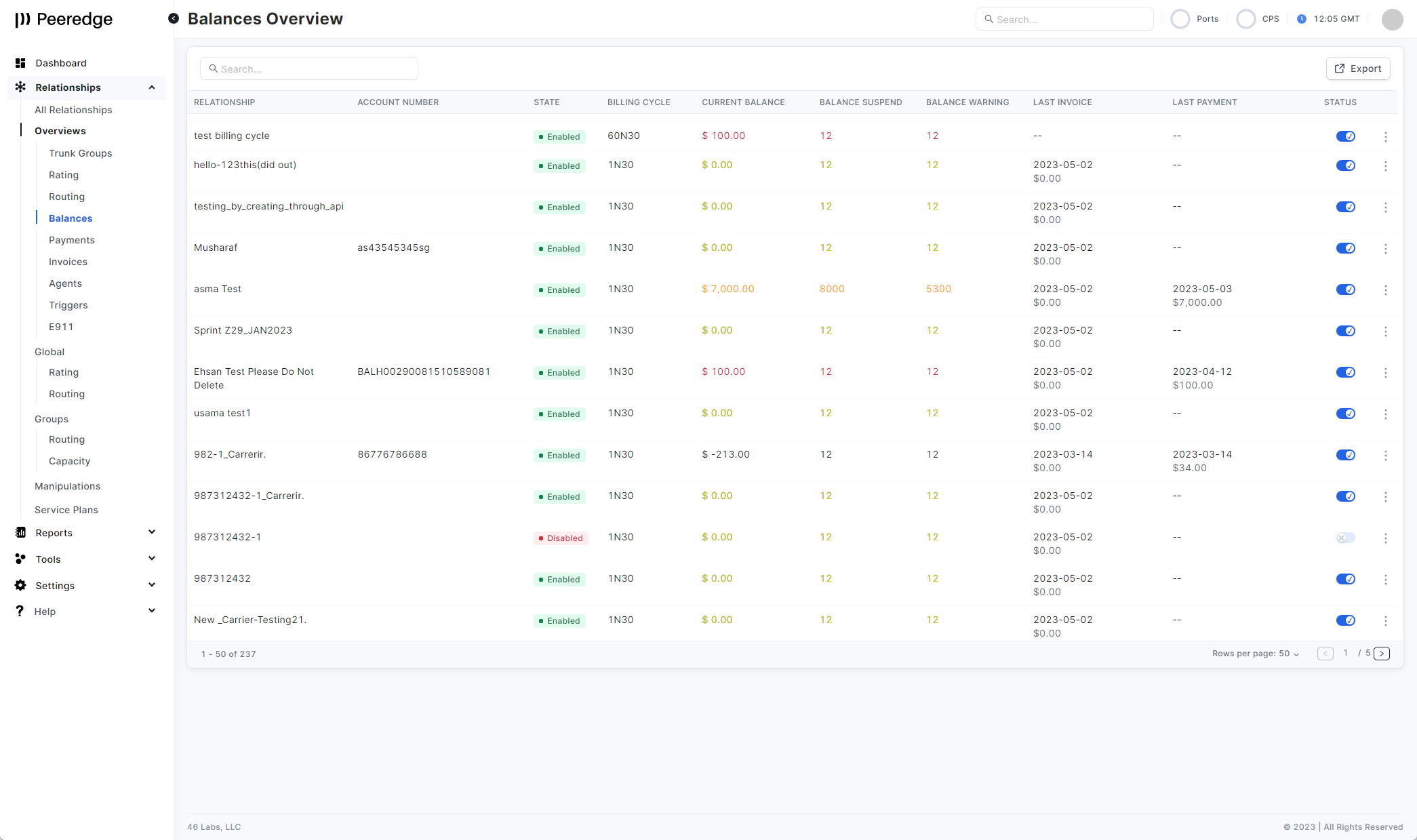Viewport: 1417px width, 840px height.
Task: Click the Tools icon in sidebar
Action: 20,559
